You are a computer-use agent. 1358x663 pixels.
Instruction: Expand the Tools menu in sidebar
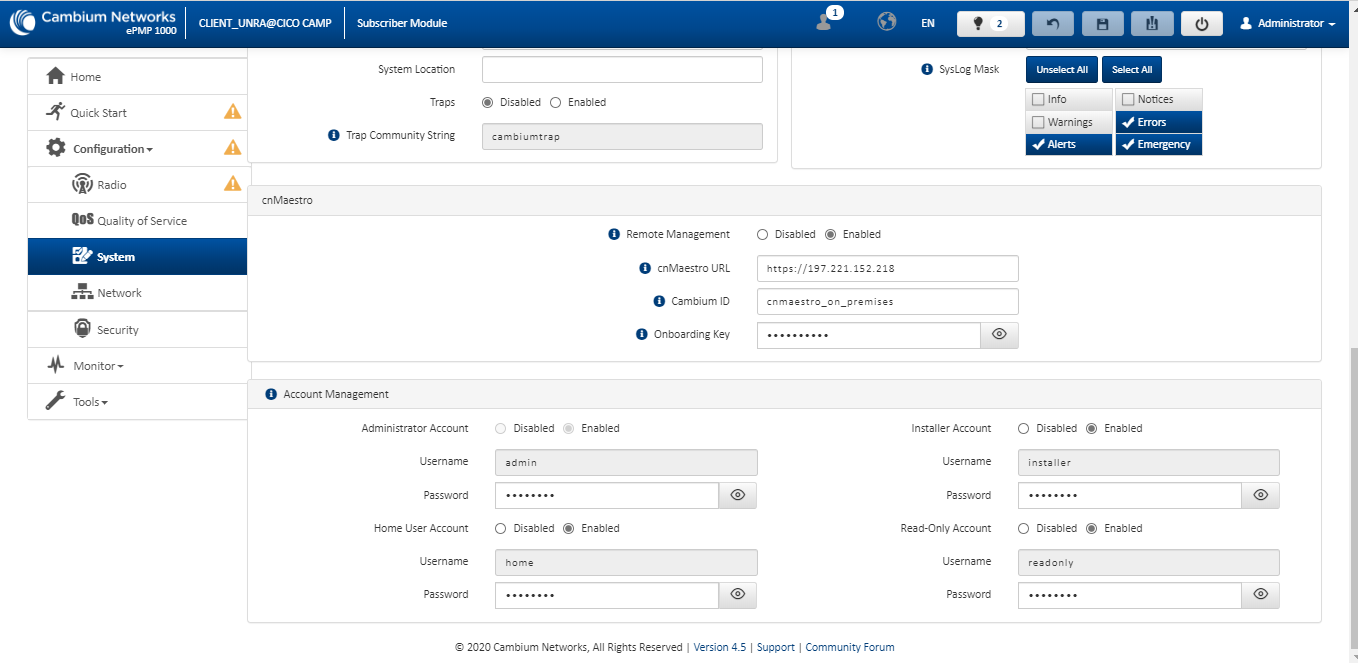(90, 402)
